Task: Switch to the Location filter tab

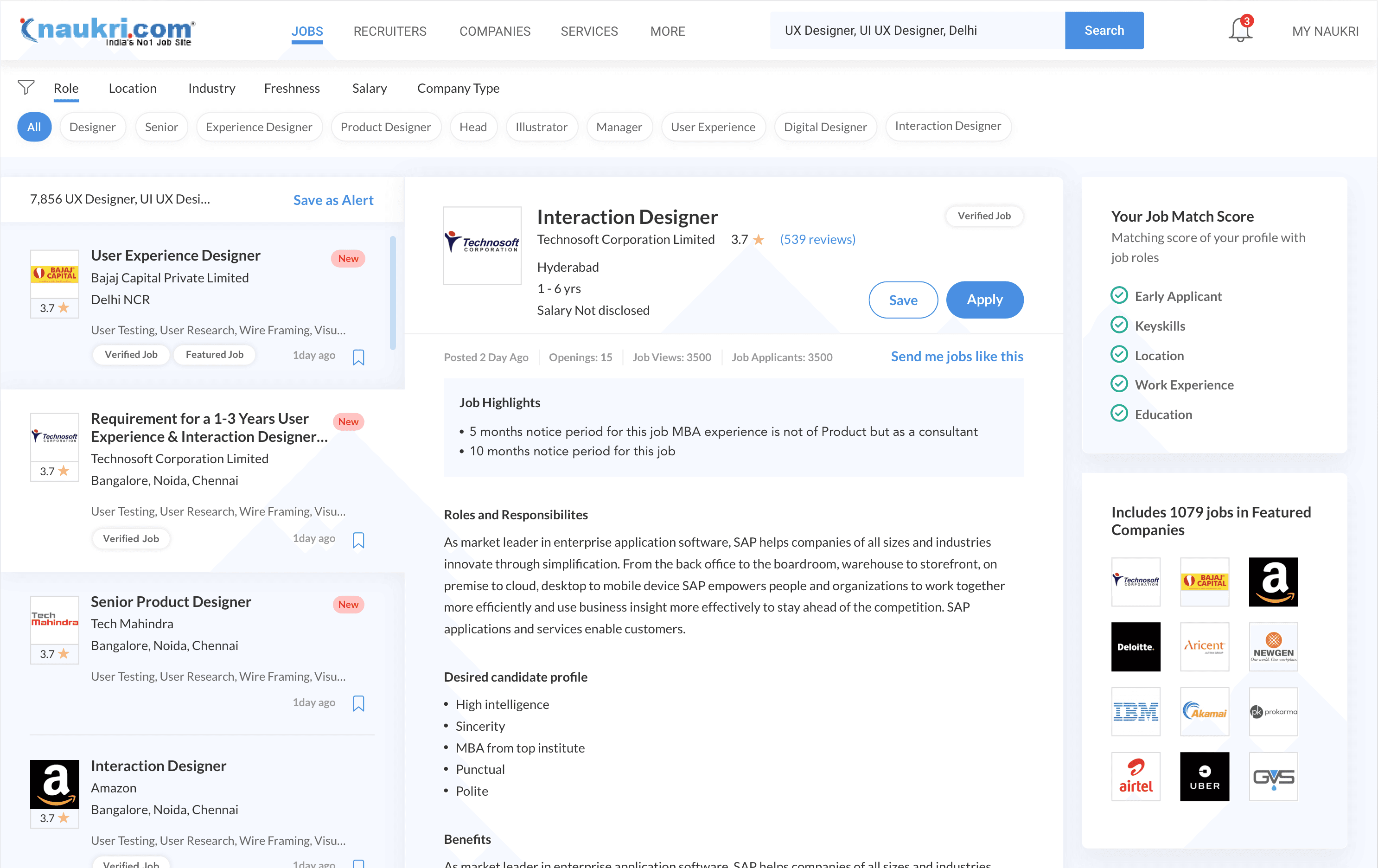Action: coord(132,88)
